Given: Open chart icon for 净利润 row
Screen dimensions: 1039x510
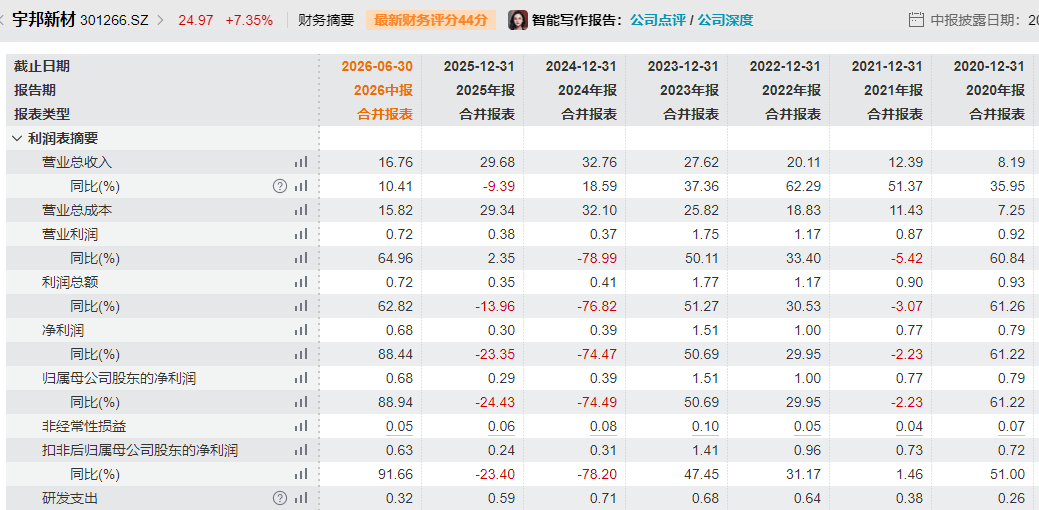Looking at the screenshot, I should pyautogui.click(x=301, y=330).
